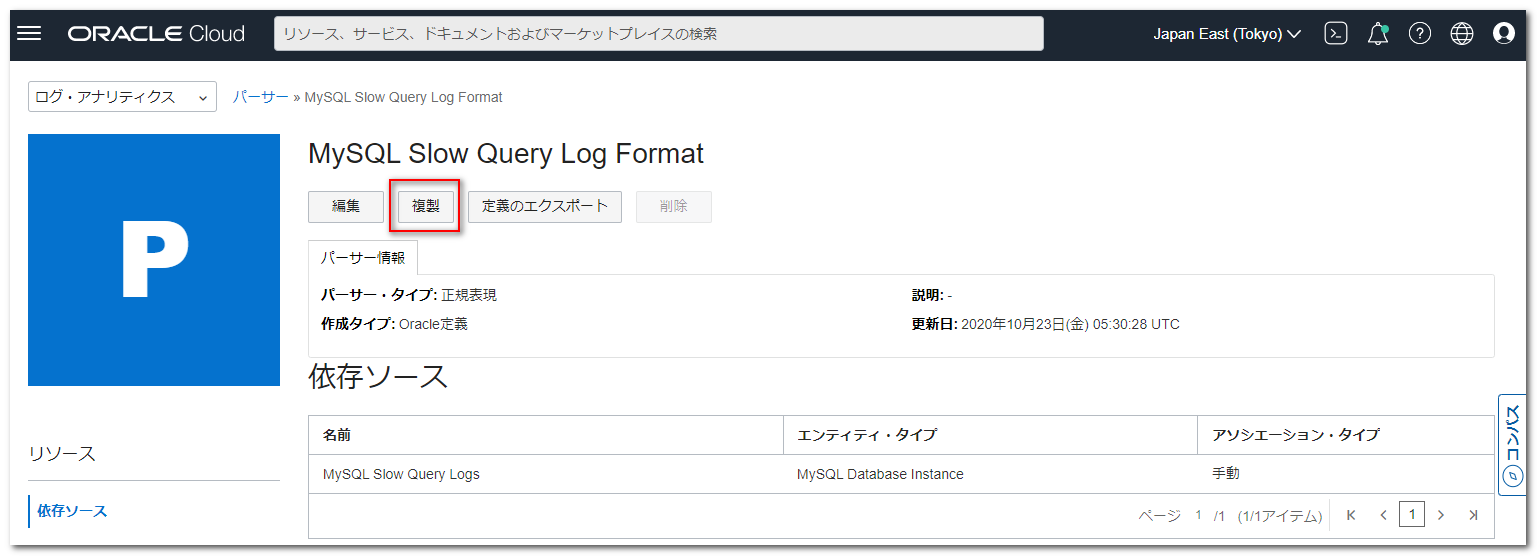1537x556 pixels.
Task: Click 定義のエクスポート button
Action: click(x=545, y=206)
